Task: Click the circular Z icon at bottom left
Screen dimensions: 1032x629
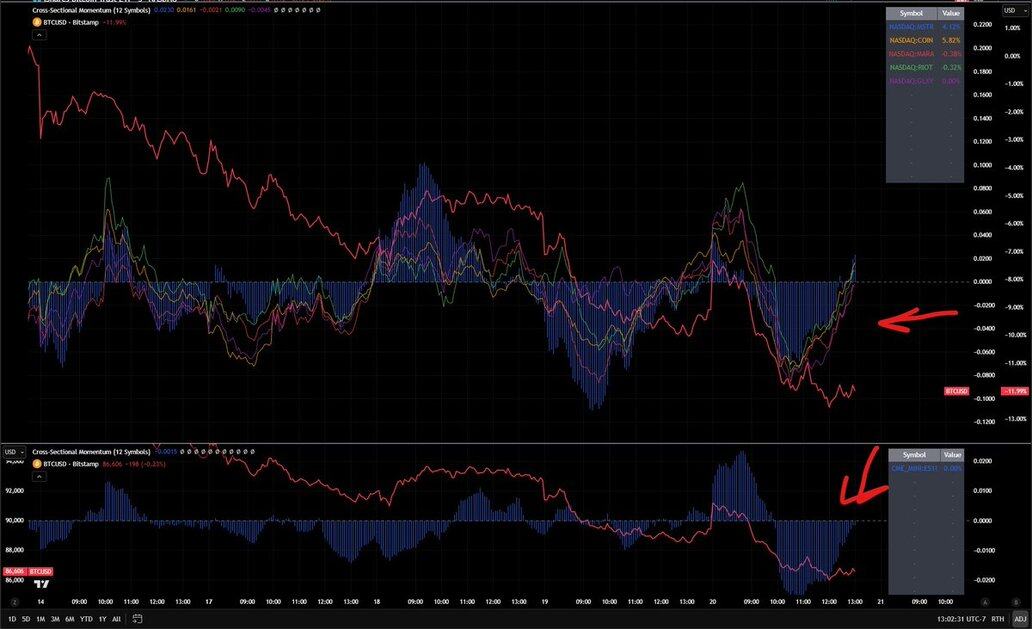Action: 15,602
